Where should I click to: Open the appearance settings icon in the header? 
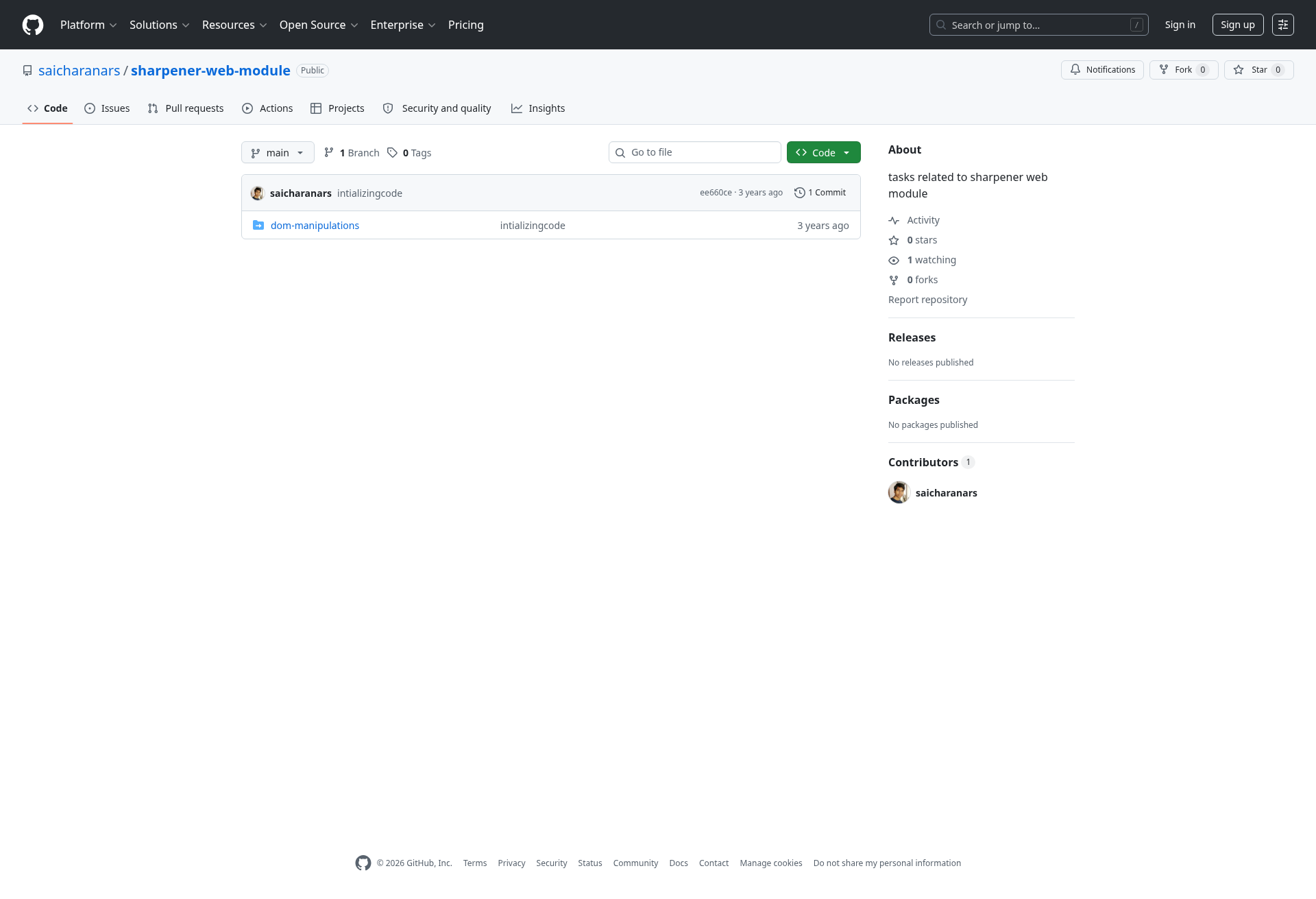click(1283, 25)
